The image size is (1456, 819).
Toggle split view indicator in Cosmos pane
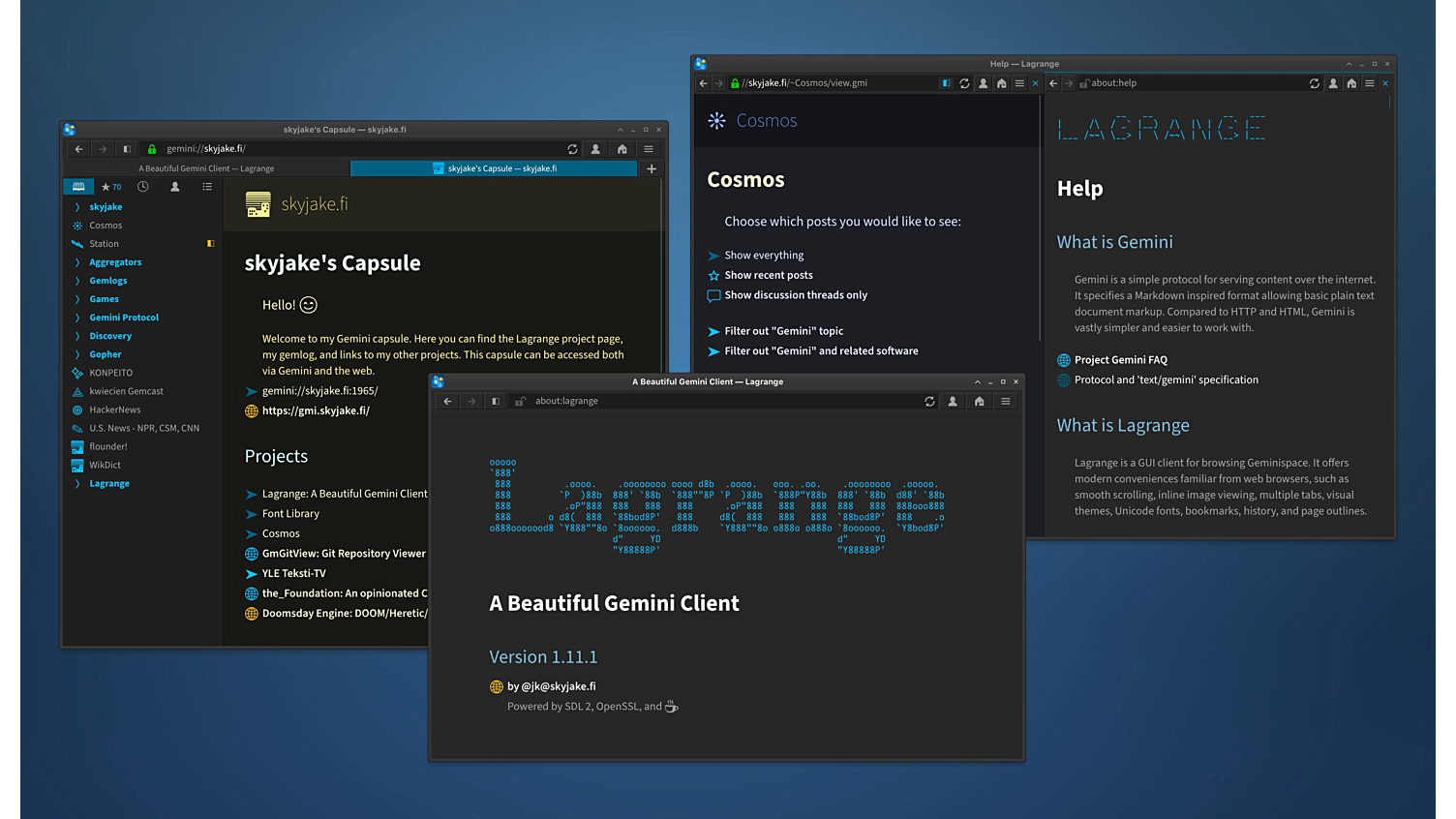(946, 83)
